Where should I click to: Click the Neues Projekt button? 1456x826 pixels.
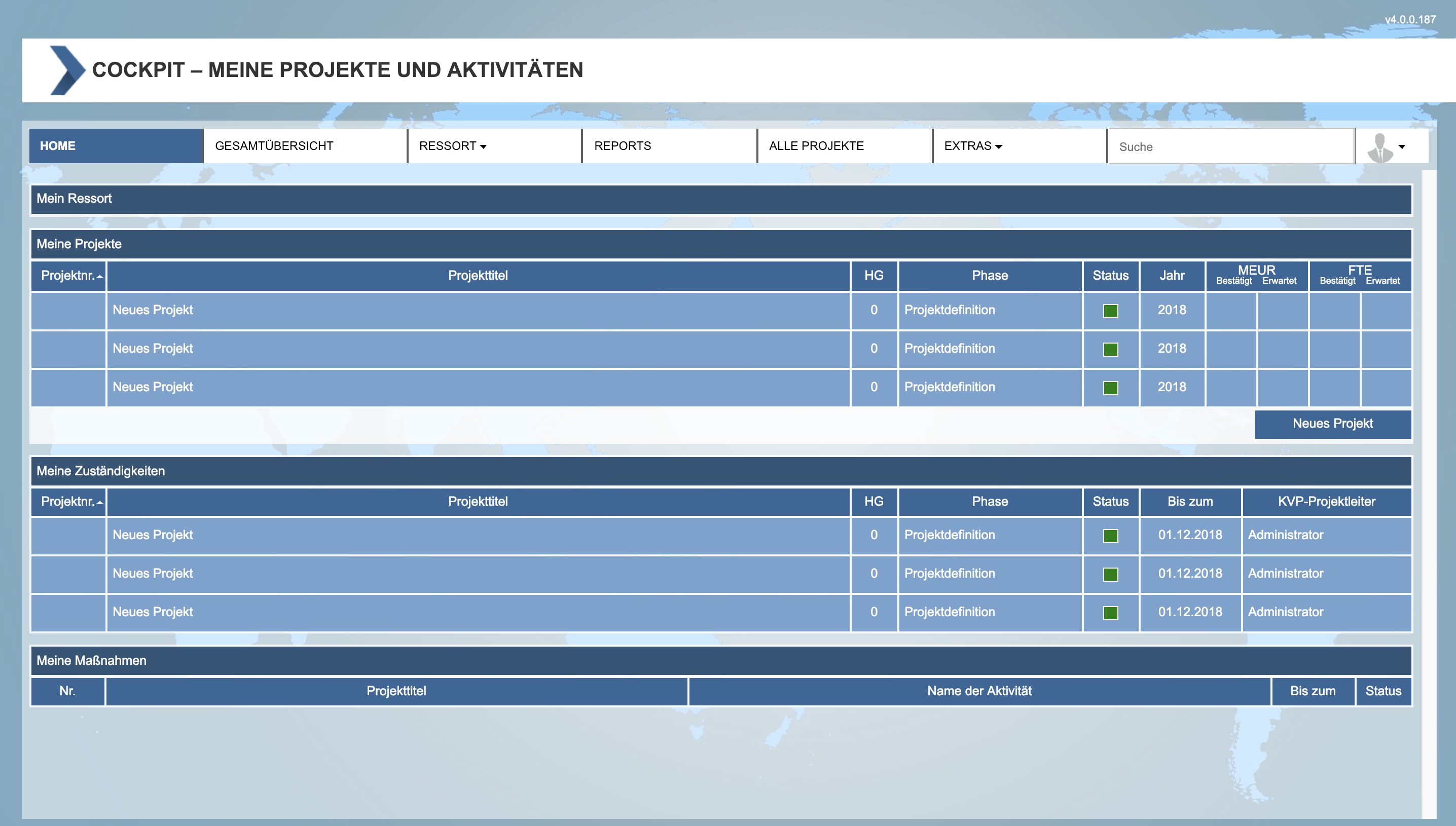click(1332, 424)
